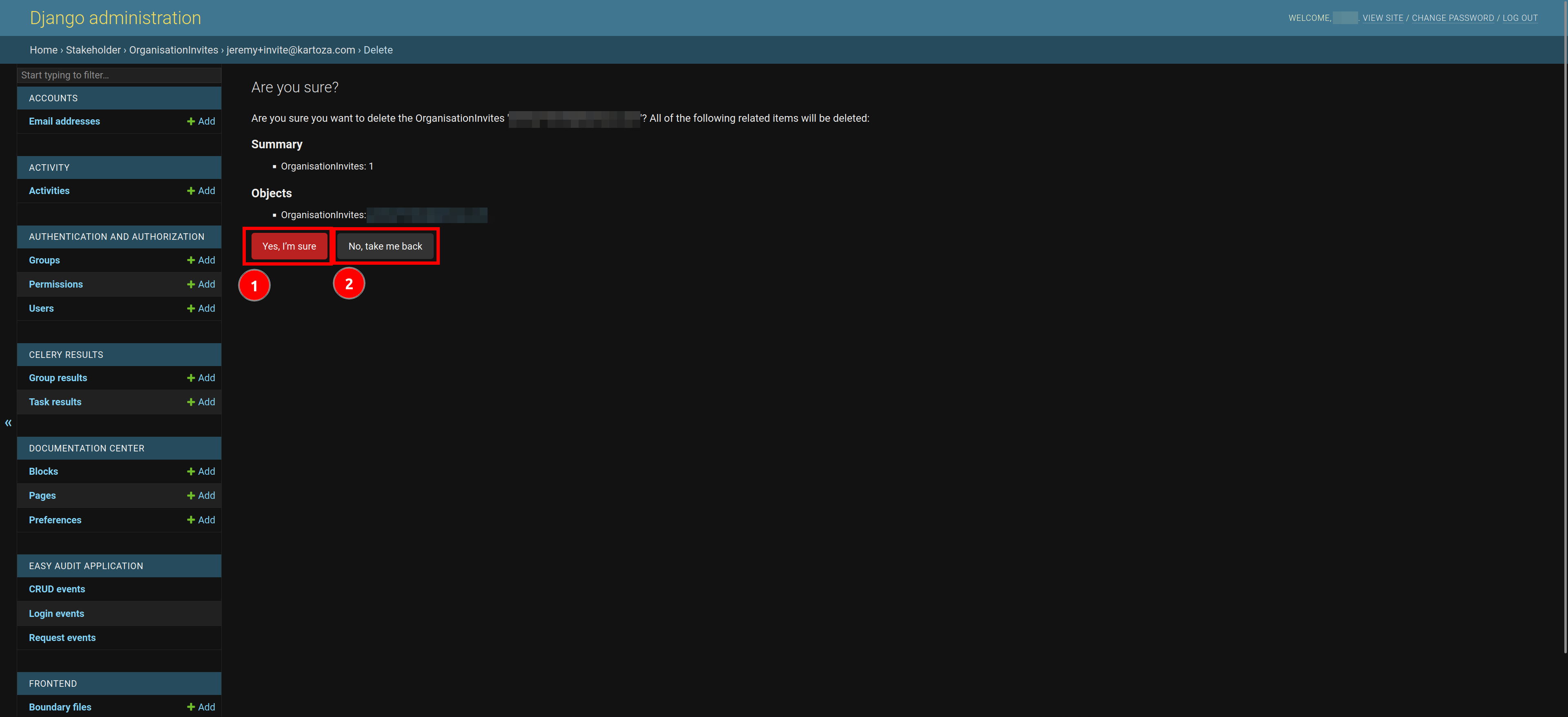Add a new Email address entry
Viewport: 1568px width, 717px height.
pyautogui.click(x=200, y=121)
